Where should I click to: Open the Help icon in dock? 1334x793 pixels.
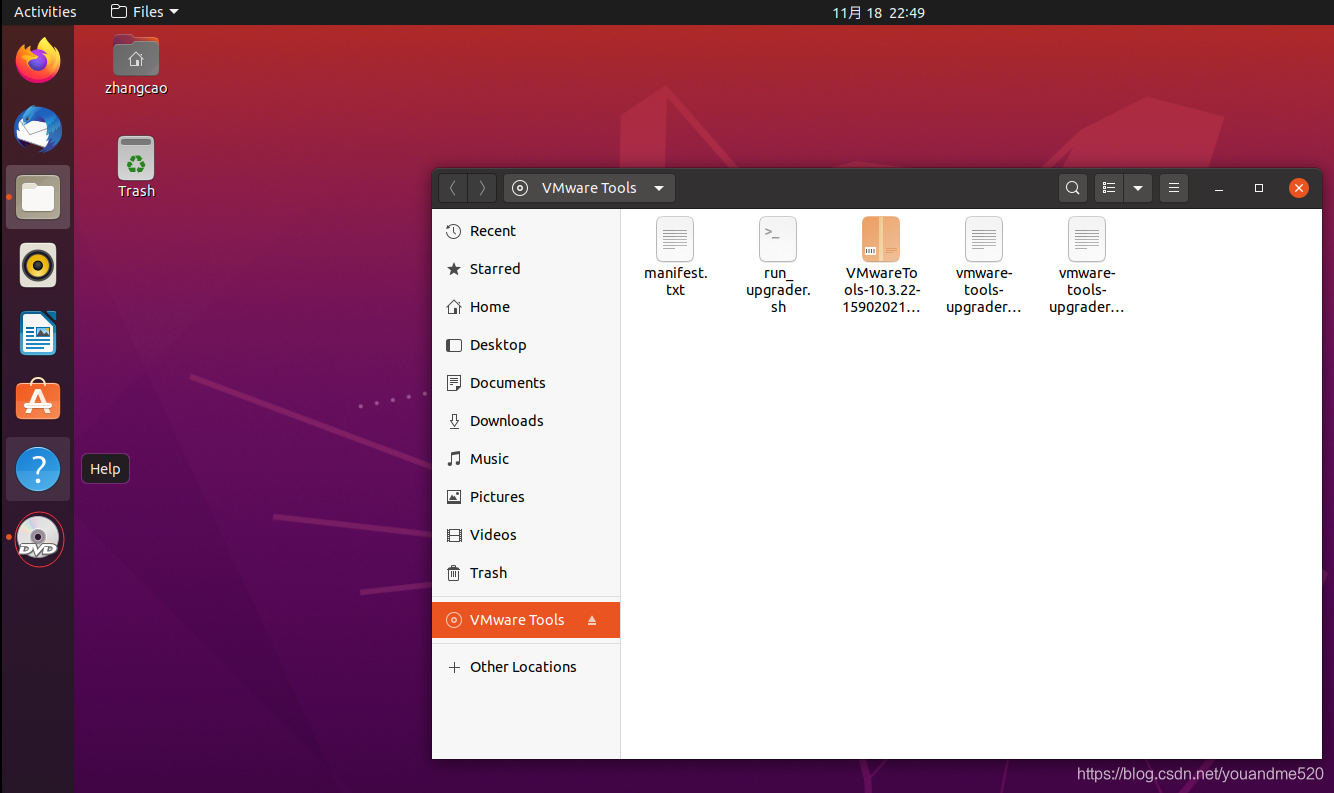click(x=38, y=469)
